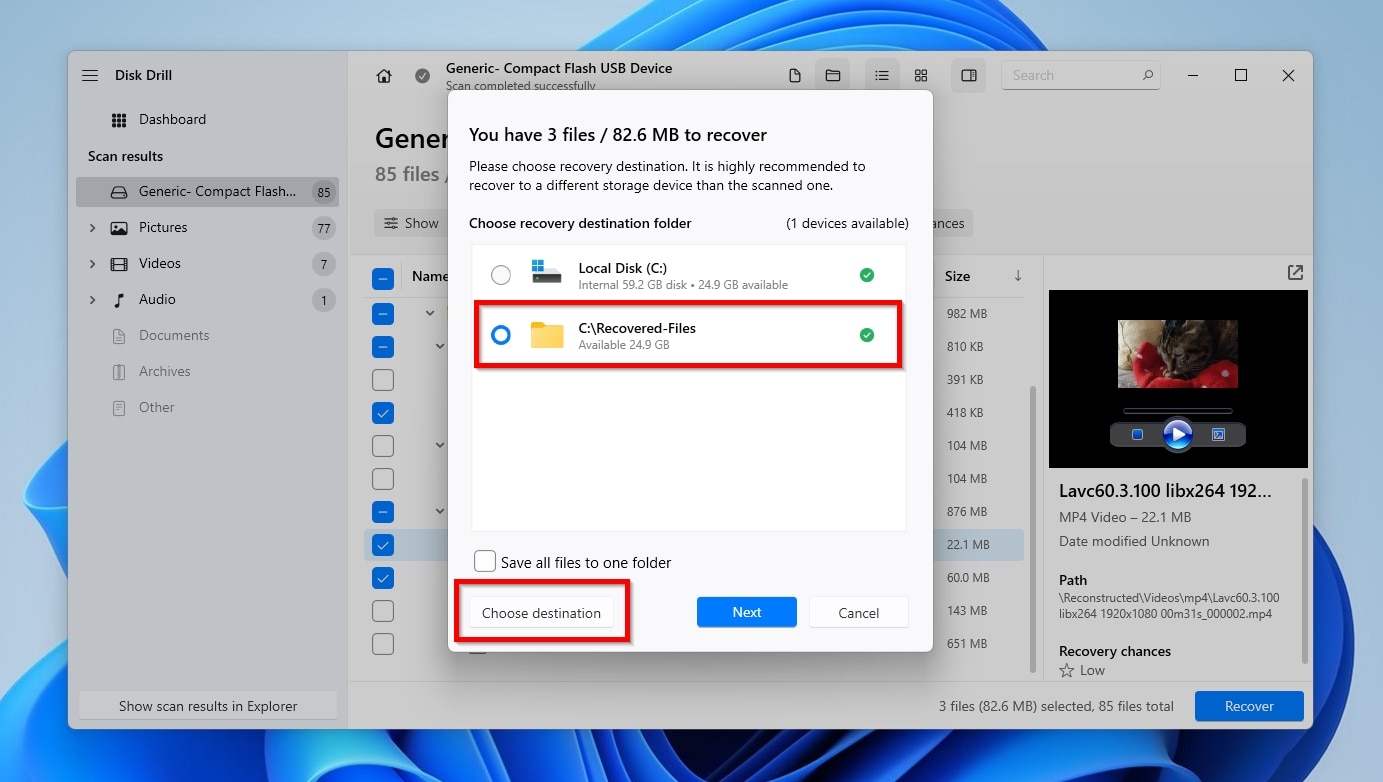Uncheck the 22.1 MB file checkbox
Viewport: 1383px width, 782px height.
pos(383,545)
